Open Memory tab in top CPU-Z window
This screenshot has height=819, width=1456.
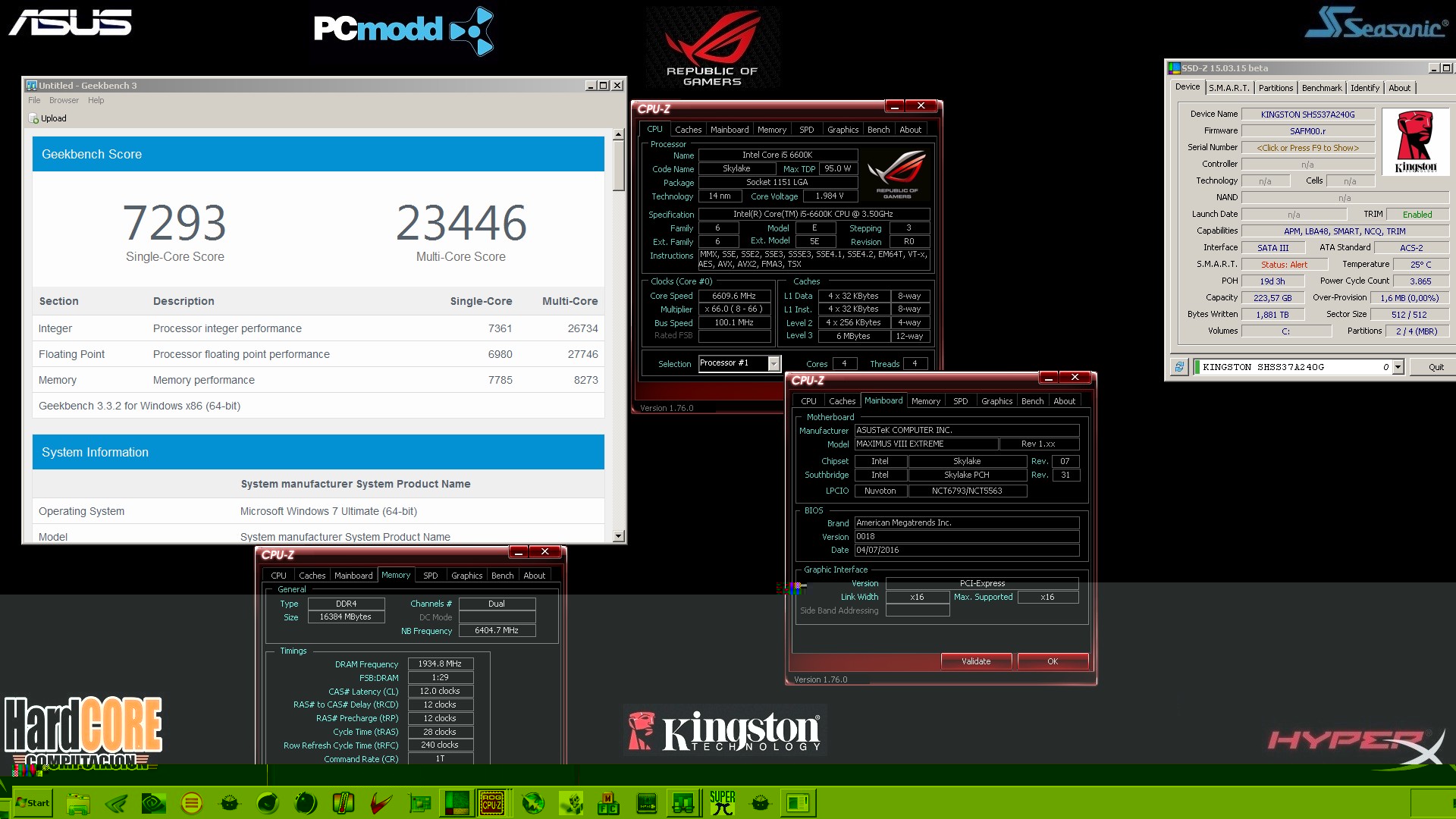[x=771, y=130]
